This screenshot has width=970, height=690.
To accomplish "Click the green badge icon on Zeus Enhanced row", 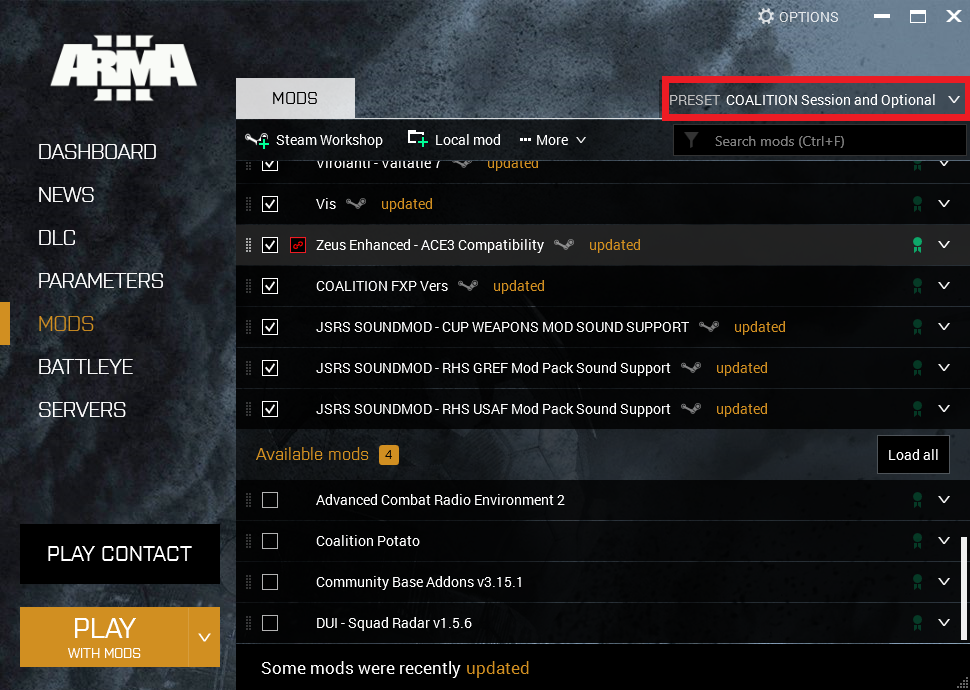I will tap(916, 245).
